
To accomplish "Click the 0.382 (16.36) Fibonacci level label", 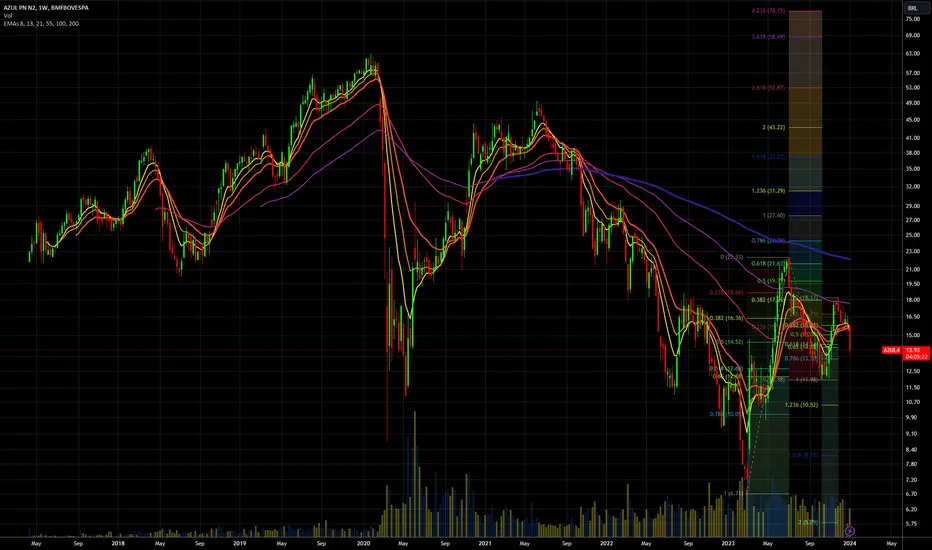I will pyautogui.click(x=726, y=318).
